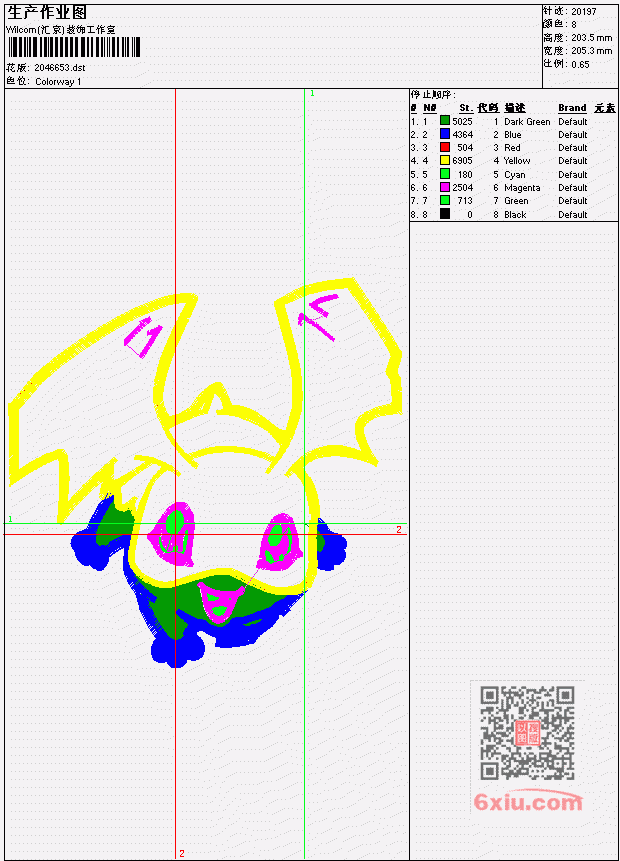Select the Magenta color swatch in row 6
Image resolution: width=620 pixels, height=861 pixels.
(445, 187)
